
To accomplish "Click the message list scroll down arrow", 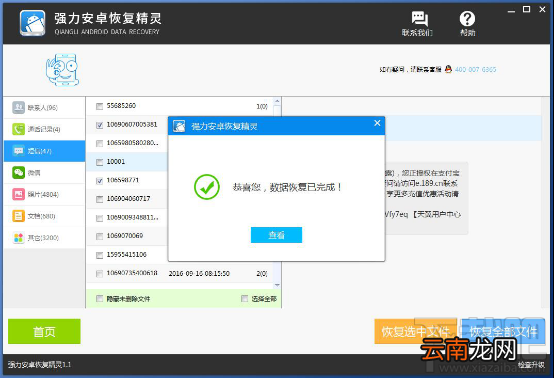I will point(277,285).
